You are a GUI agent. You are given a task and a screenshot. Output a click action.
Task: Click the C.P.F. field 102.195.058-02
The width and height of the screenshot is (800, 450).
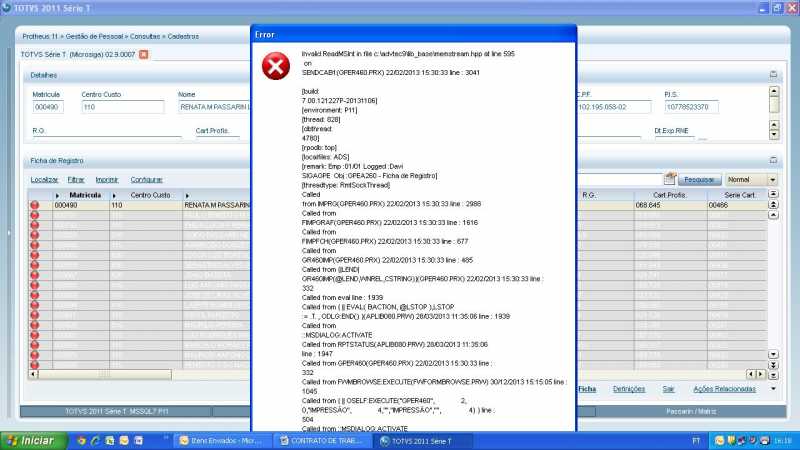coord(614,107)
